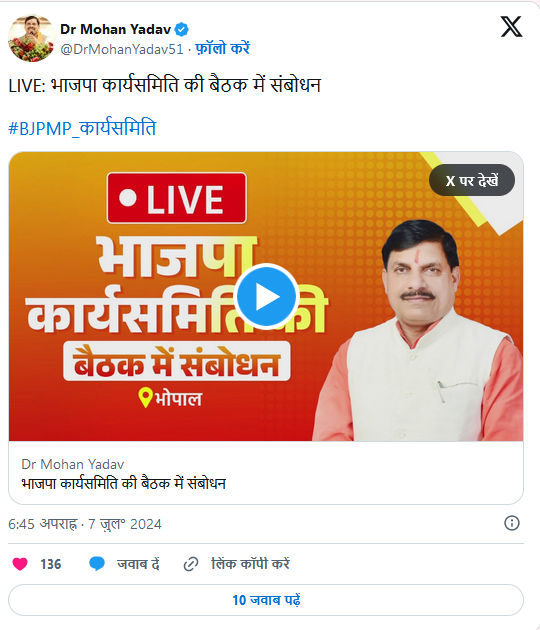This screenshot has height=630, width=540.
Task: Play the live video
Action: tap(266, 297)
